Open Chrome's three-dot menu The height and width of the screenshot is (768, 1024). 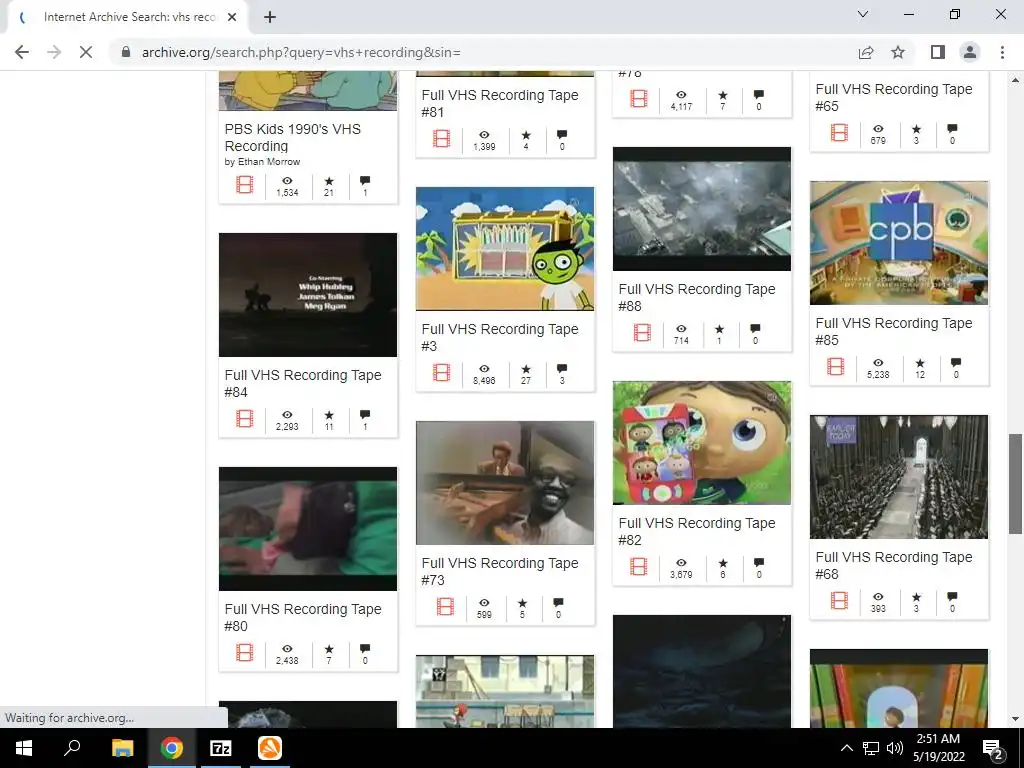1002,52
